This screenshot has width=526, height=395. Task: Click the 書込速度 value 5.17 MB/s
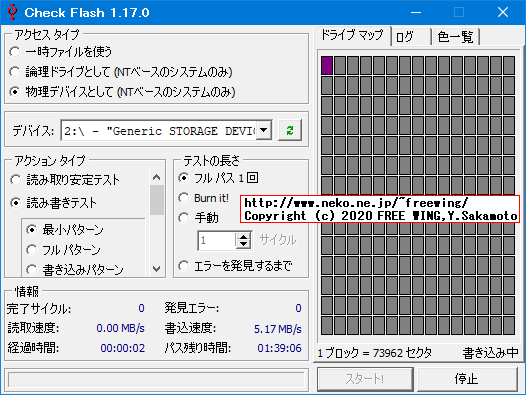[277, 329]
